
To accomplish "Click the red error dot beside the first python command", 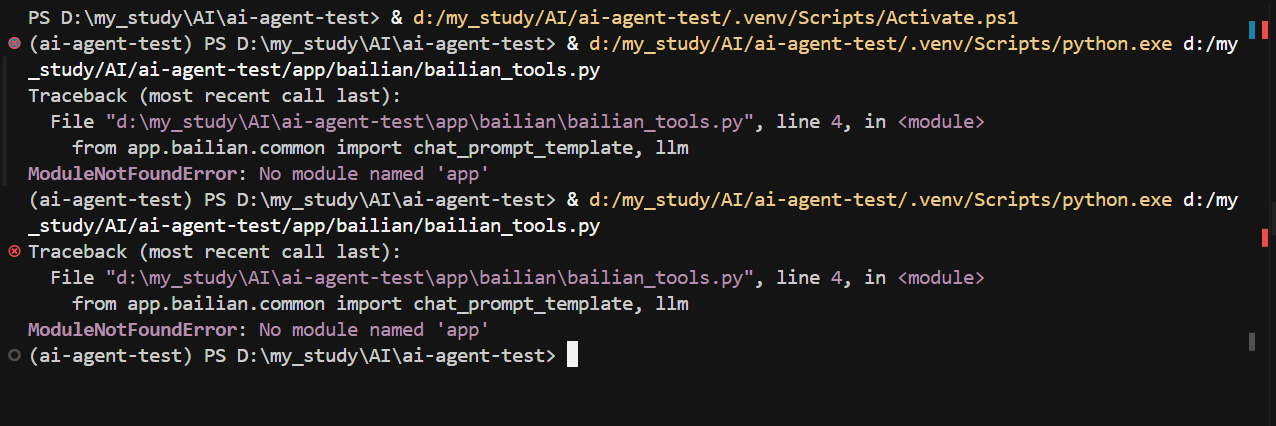I will coord(14,44).
